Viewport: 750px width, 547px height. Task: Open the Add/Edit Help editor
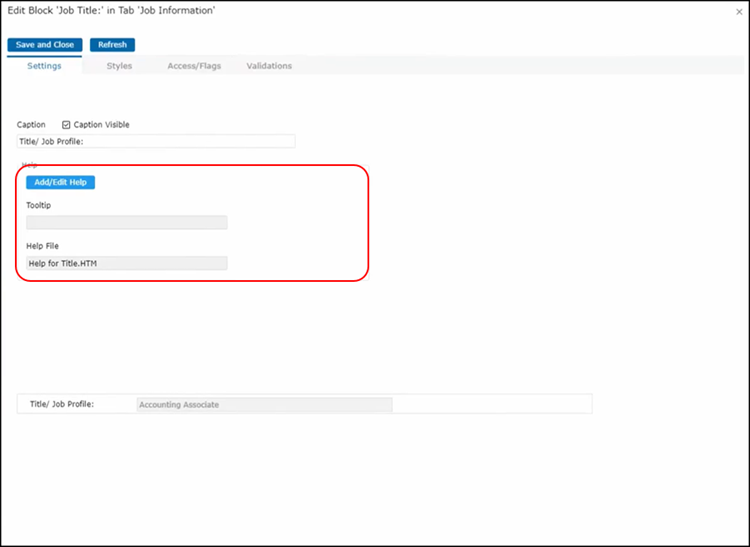(x=60, y=182)
